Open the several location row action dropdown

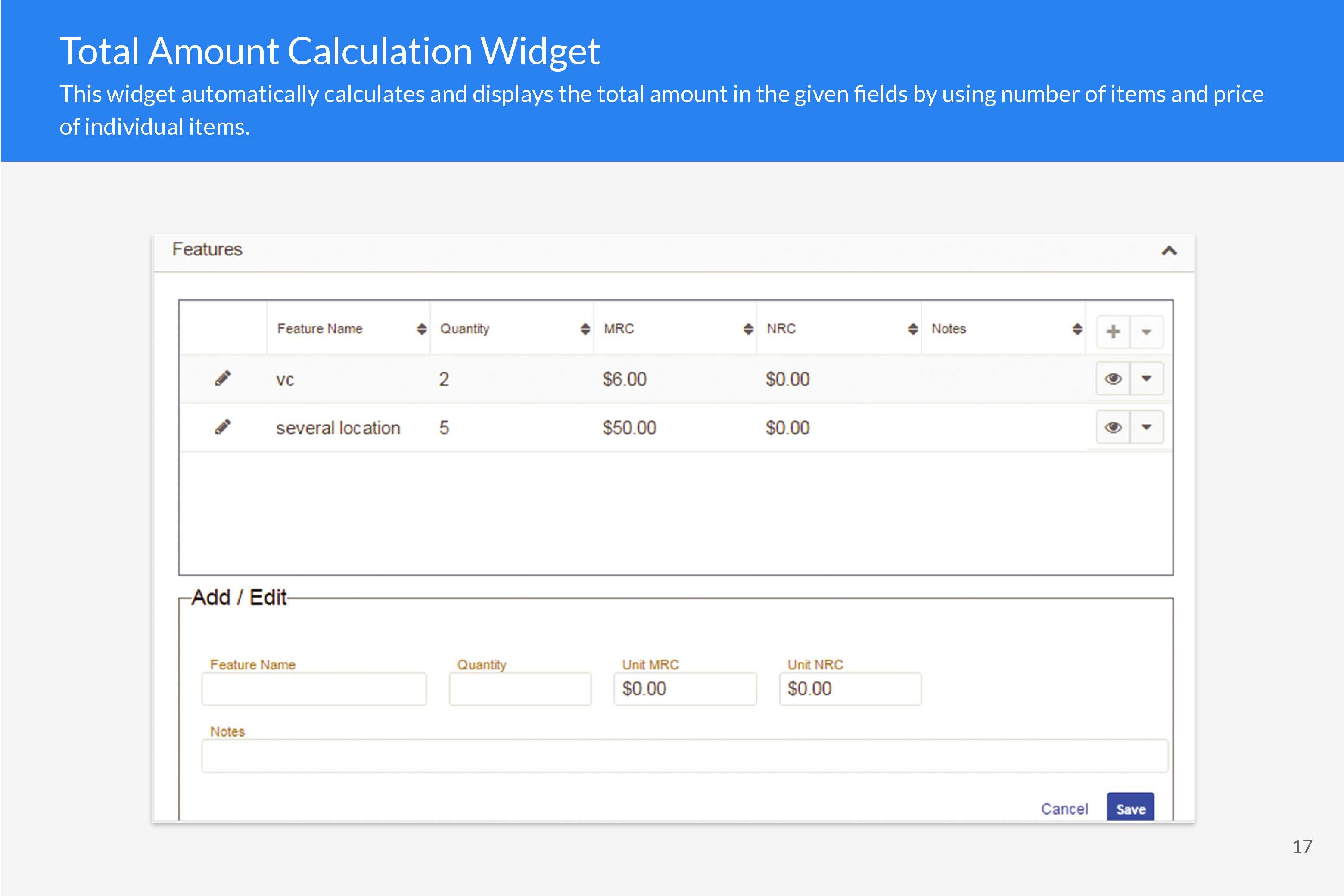[1146, 427]
